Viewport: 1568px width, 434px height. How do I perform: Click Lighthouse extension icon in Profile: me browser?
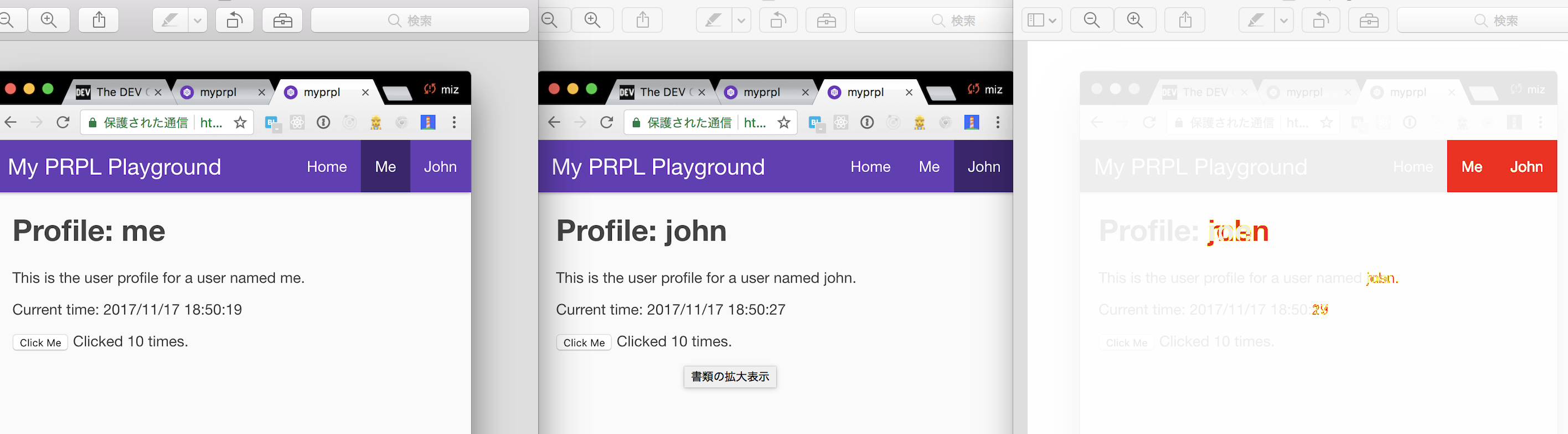point(428,122)
